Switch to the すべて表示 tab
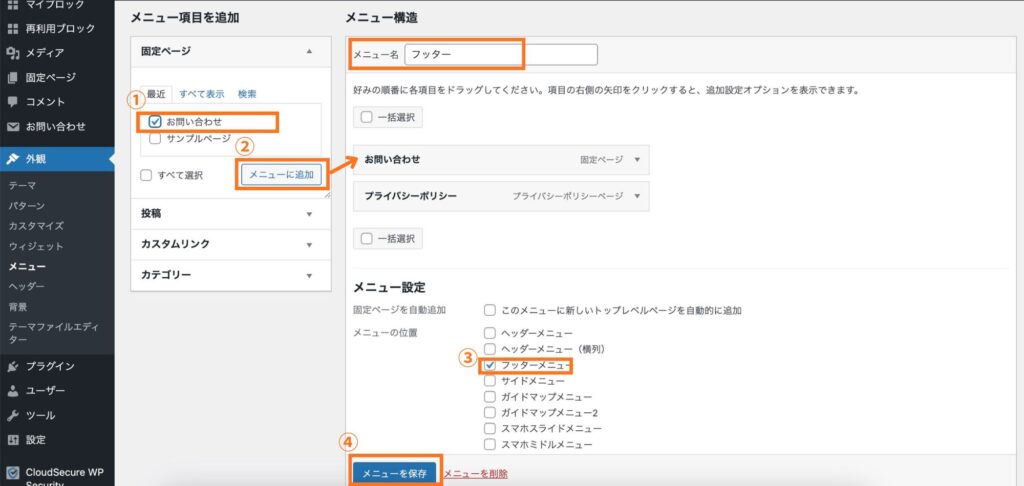 coord(201,94)
